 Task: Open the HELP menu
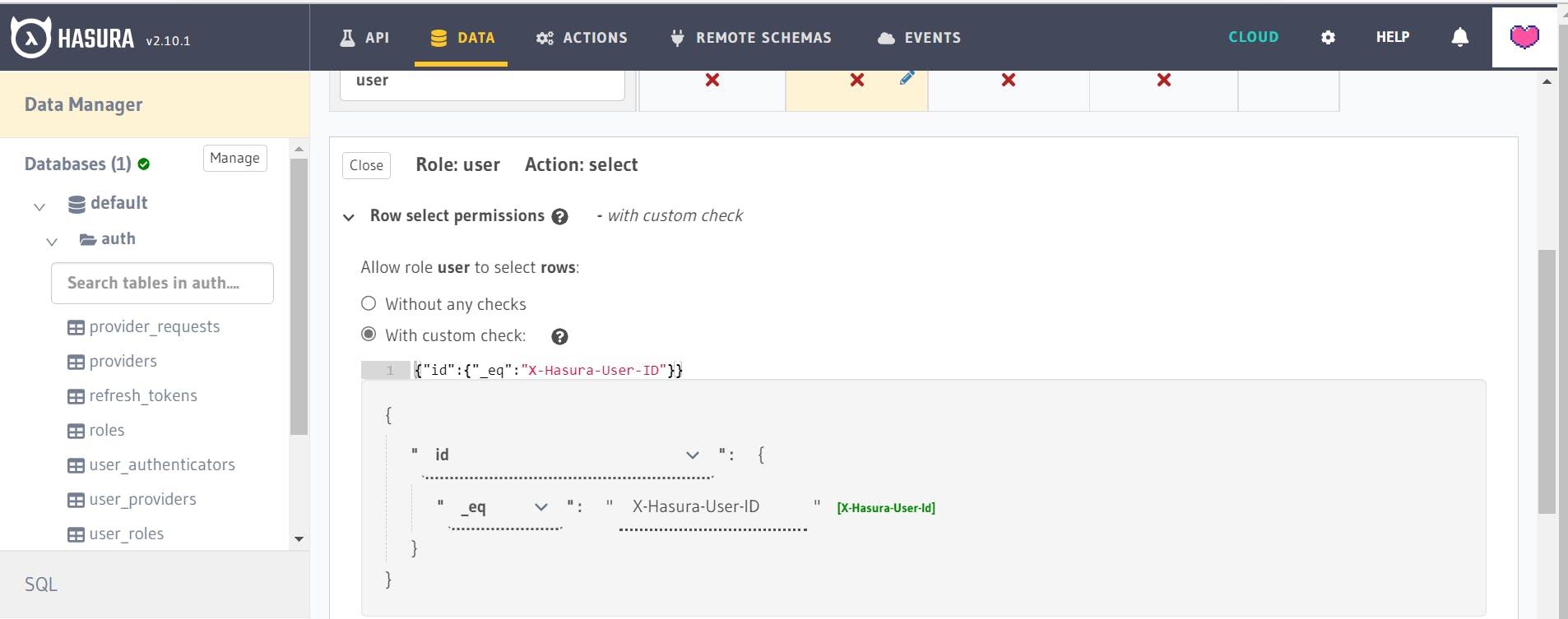pyautogui.click(x=1392, y=37)
